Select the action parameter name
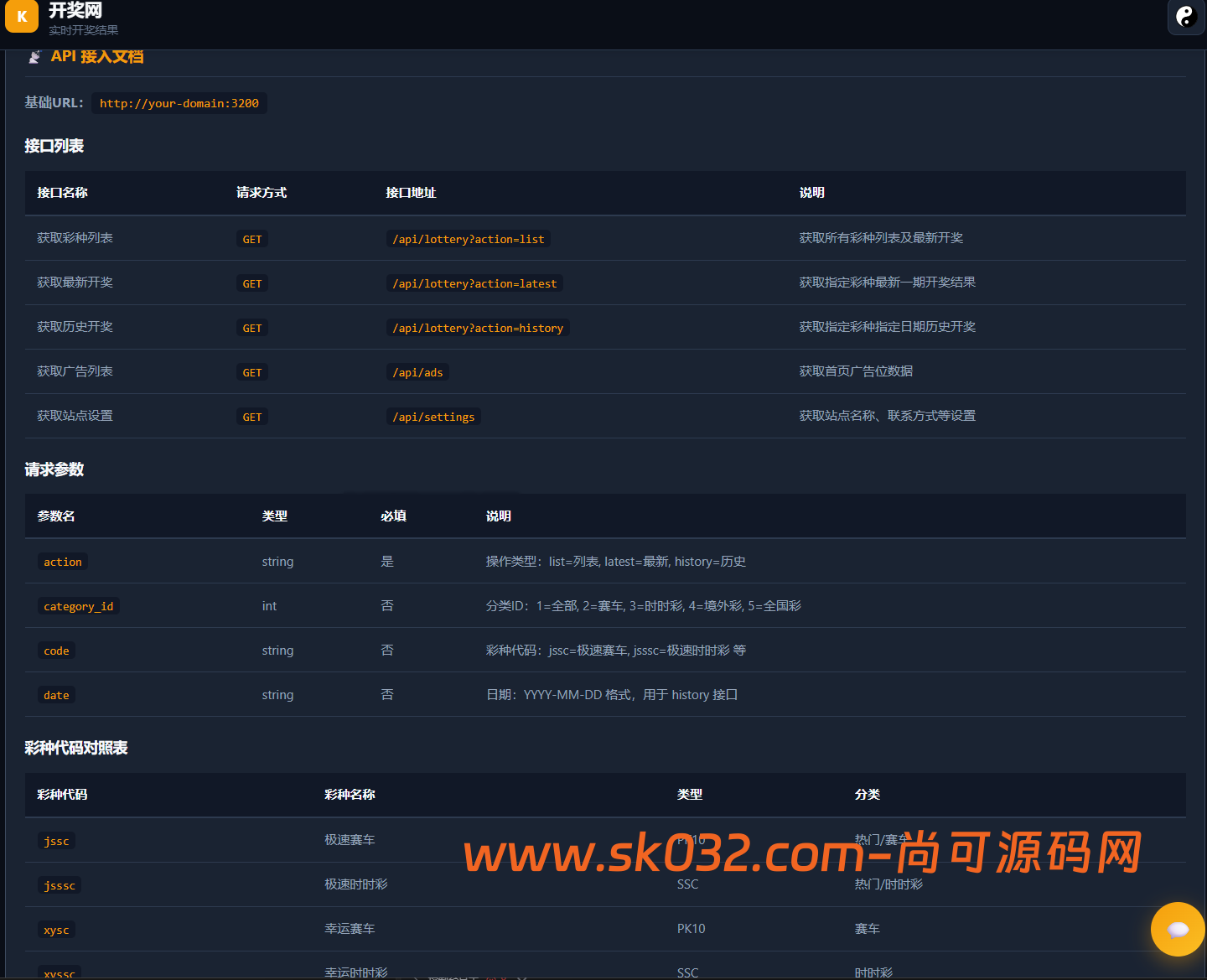 point(63,562)
